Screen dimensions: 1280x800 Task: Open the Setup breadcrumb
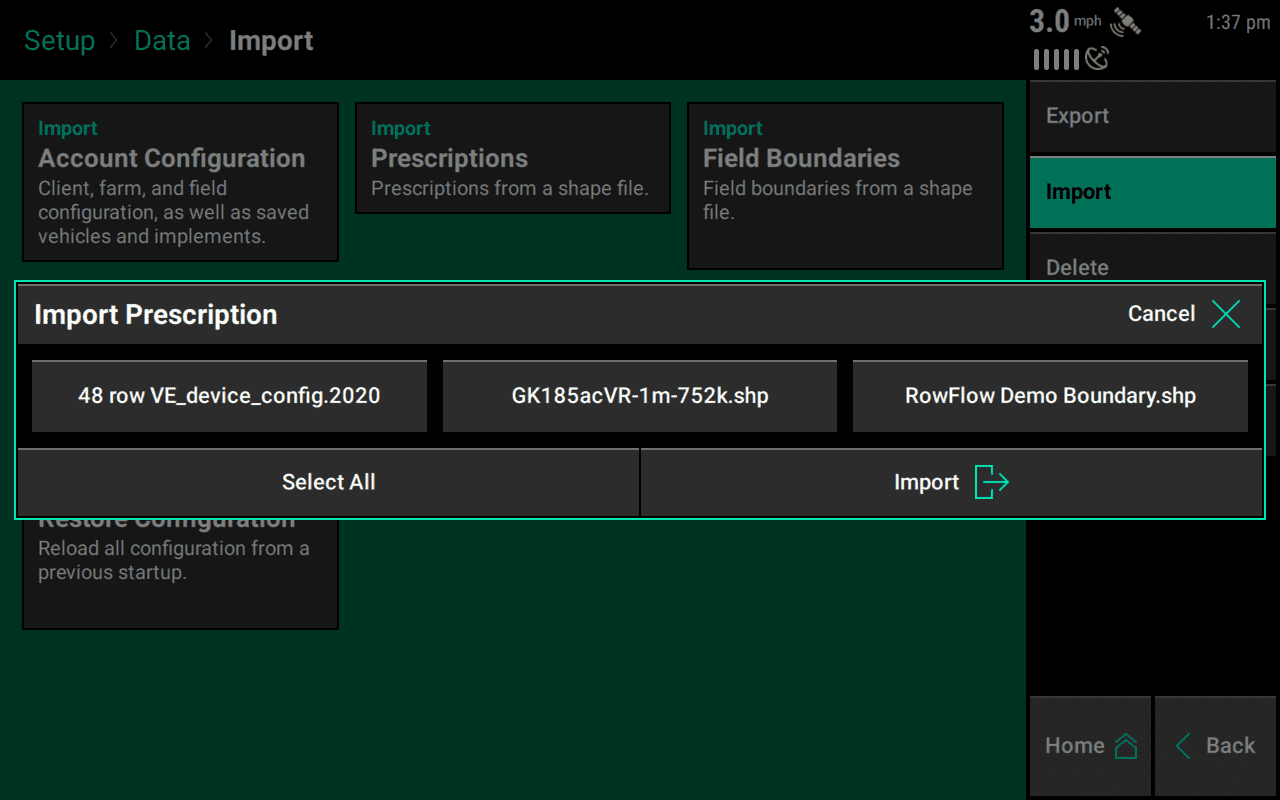point(59,40)
